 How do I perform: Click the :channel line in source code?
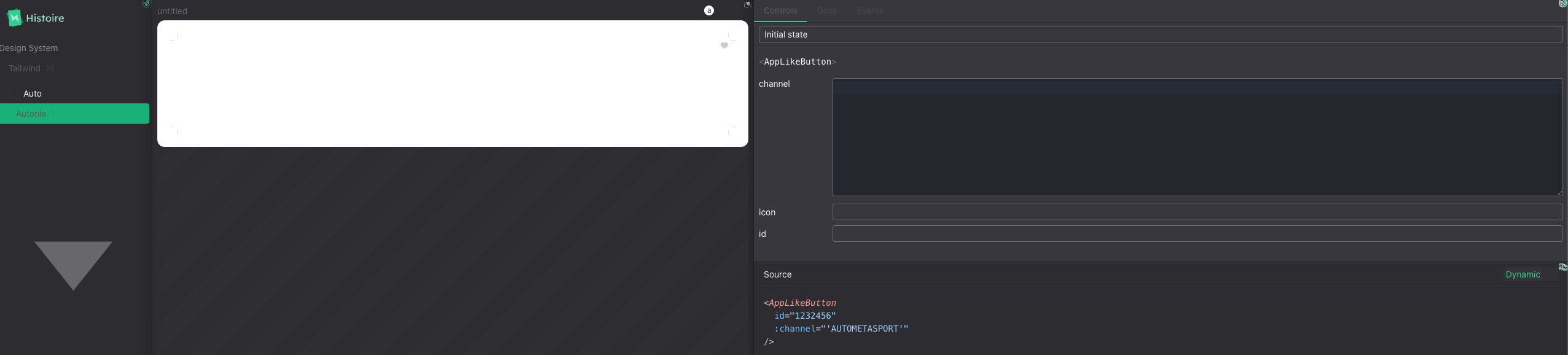click(x=841, y=329)
